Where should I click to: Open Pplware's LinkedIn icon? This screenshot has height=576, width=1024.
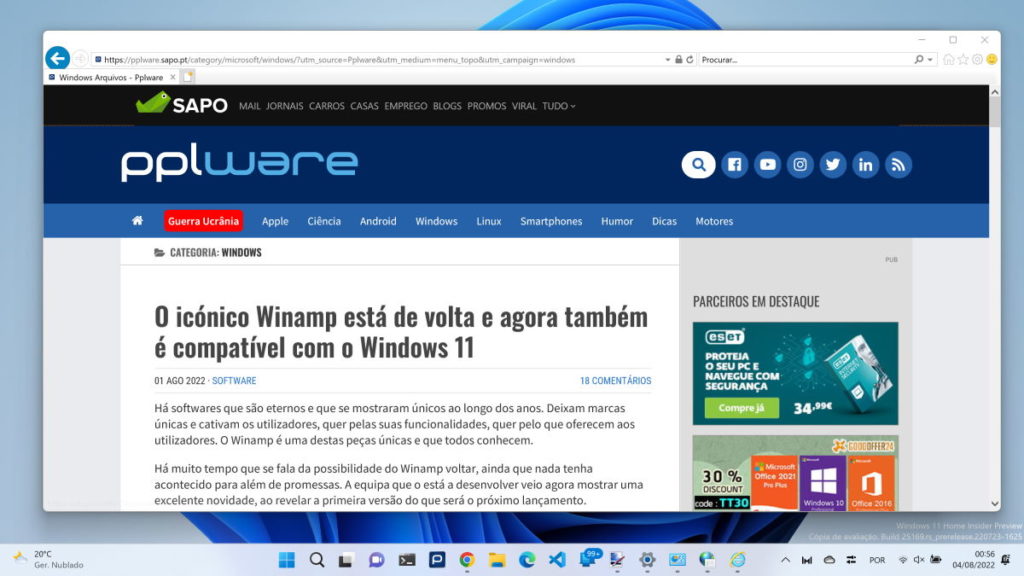[x=866, y=164]
